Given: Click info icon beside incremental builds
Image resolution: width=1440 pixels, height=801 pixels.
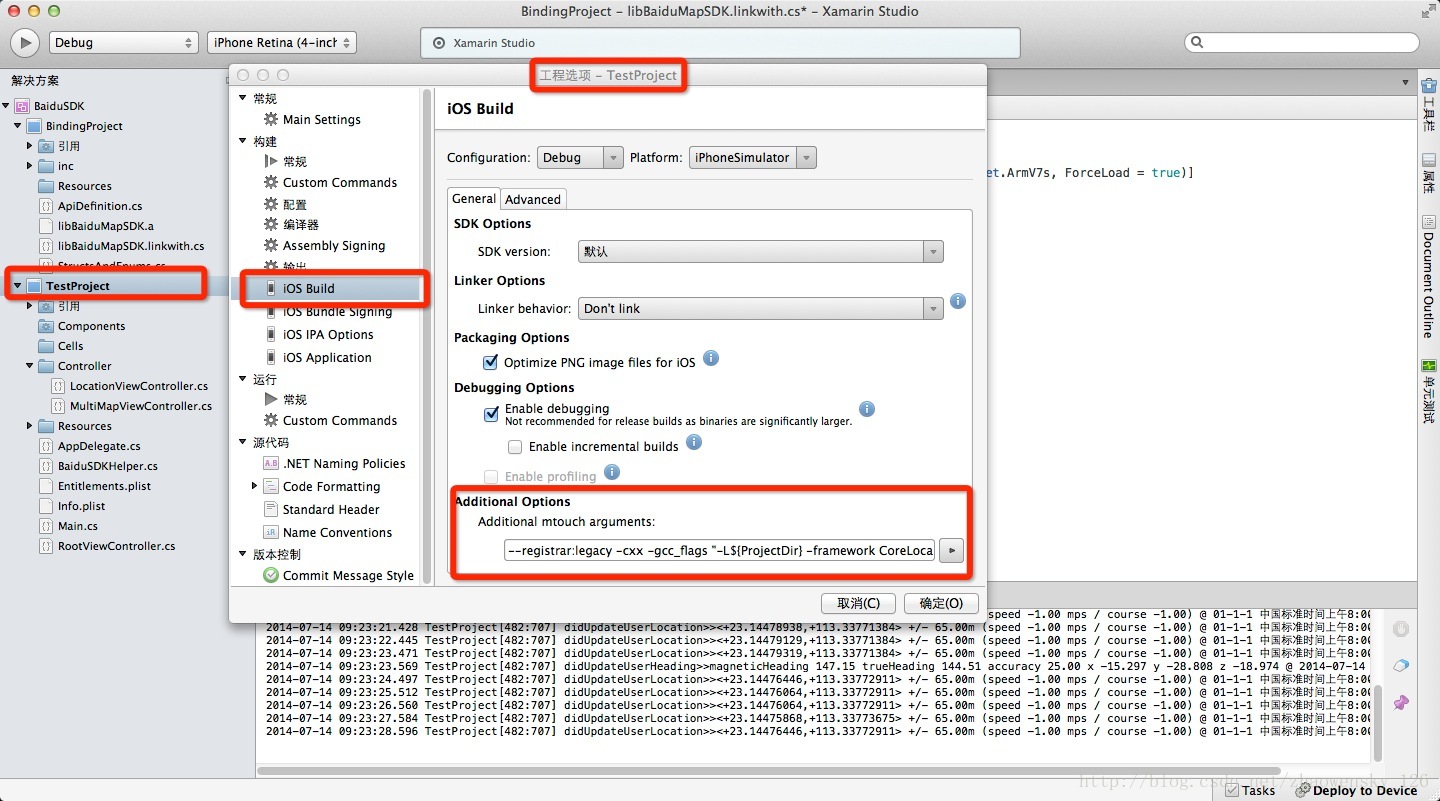Looking at the screenshot, I should pos(694,442).
